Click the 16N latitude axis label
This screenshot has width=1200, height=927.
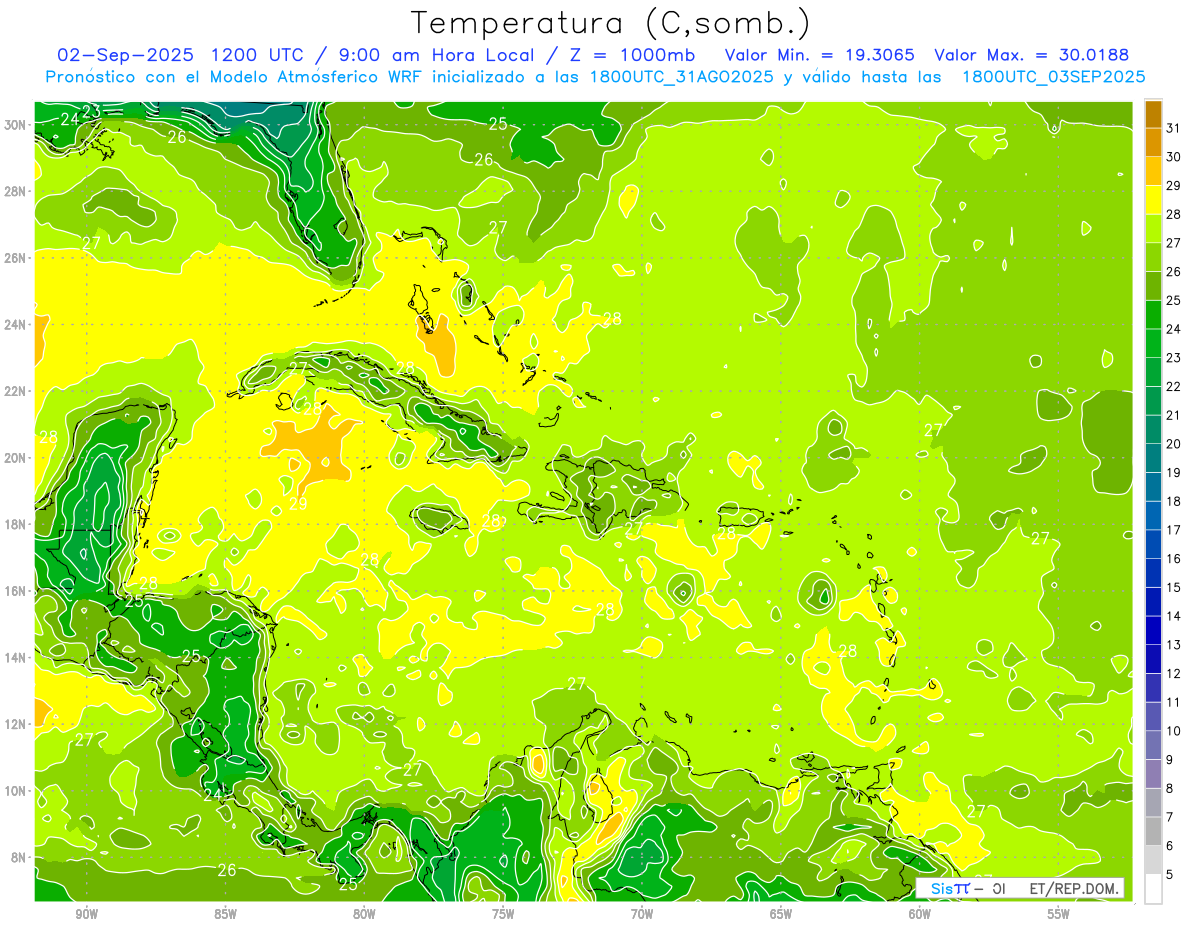[x=15, y=591]
